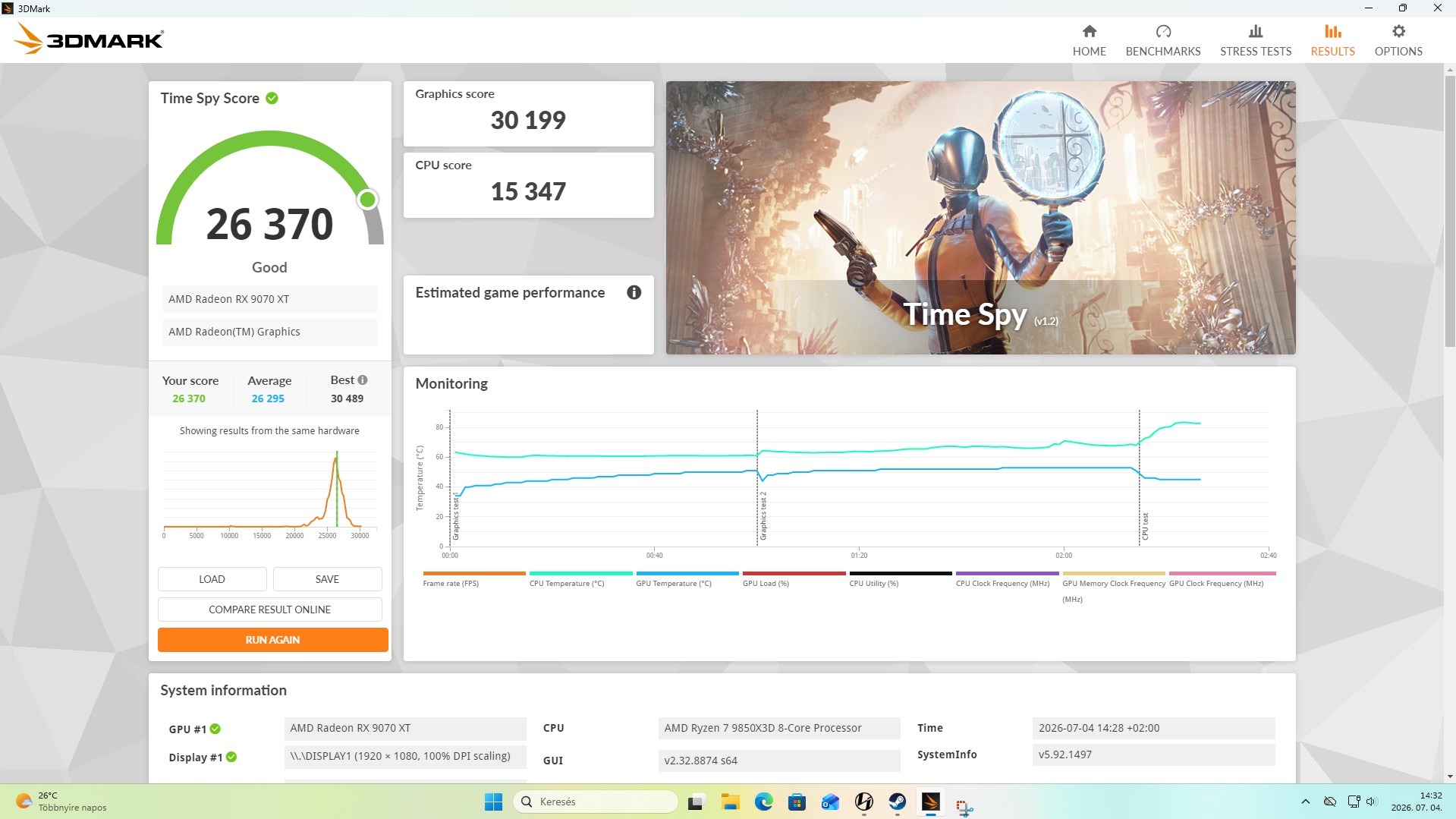This screenshot has width=1456, height=819.
Task: Go to the HOME tab
Action: (1089, 40)
